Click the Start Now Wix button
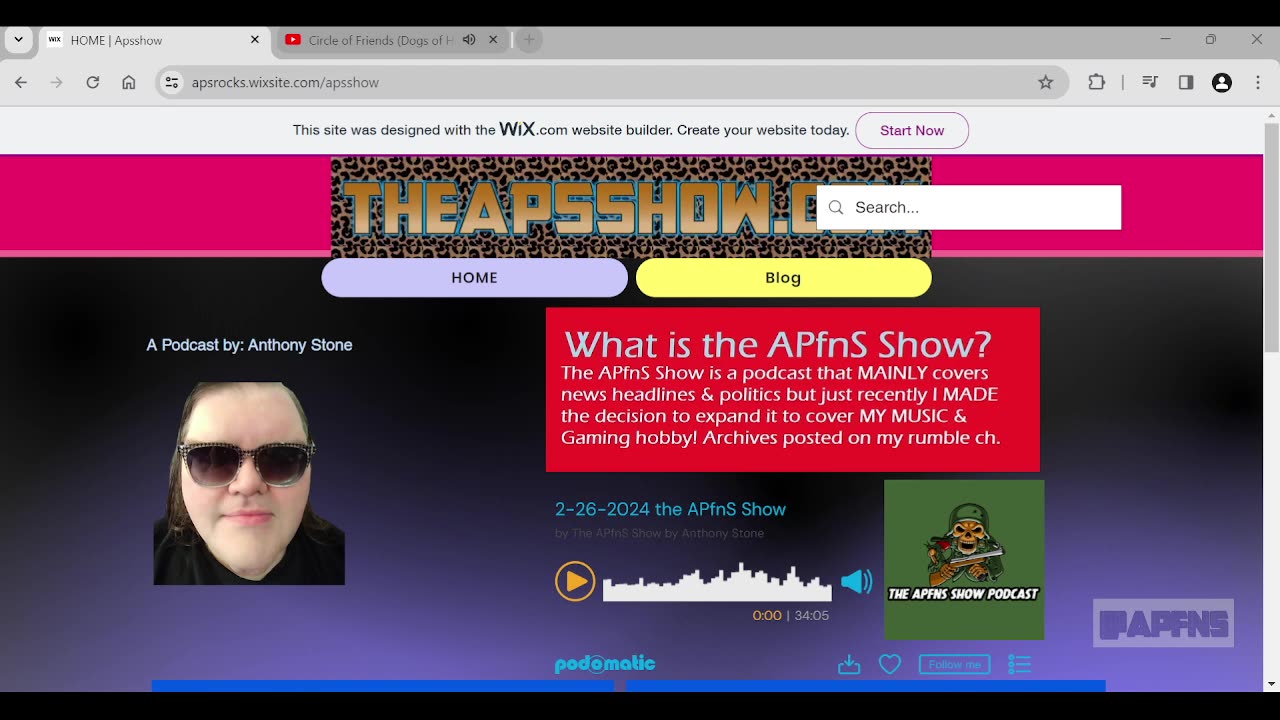Screen dimensions: 1280x720 tap(912, 130)
